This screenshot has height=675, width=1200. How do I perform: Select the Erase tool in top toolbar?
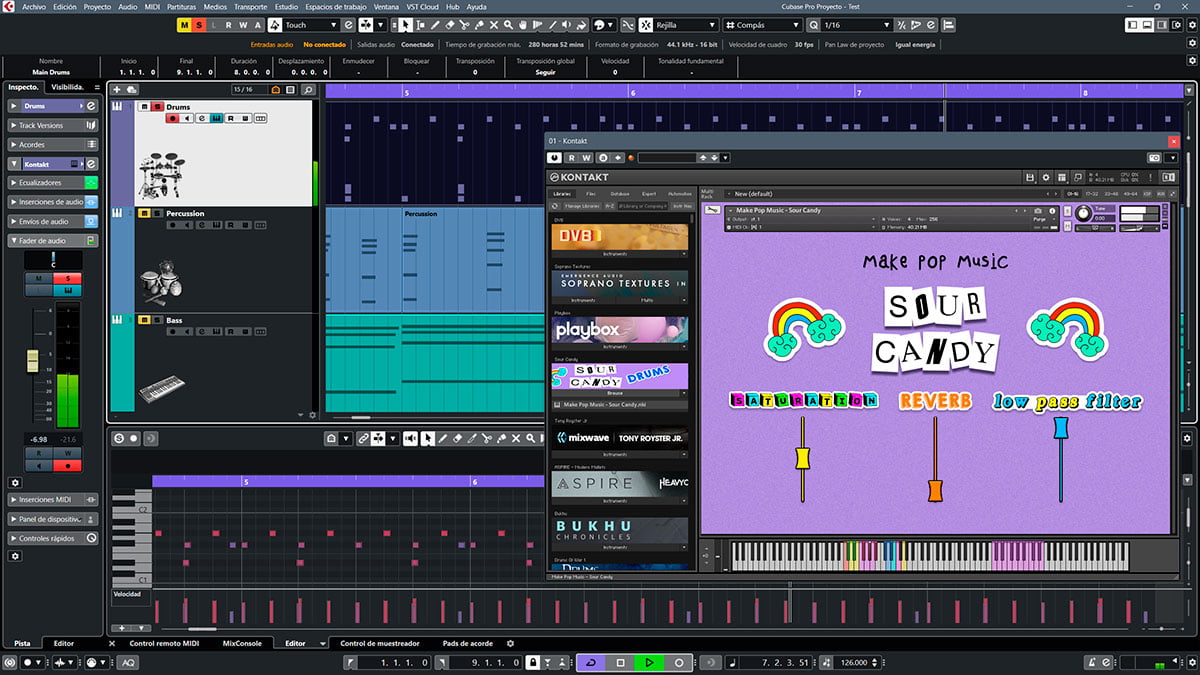[450, 25]
